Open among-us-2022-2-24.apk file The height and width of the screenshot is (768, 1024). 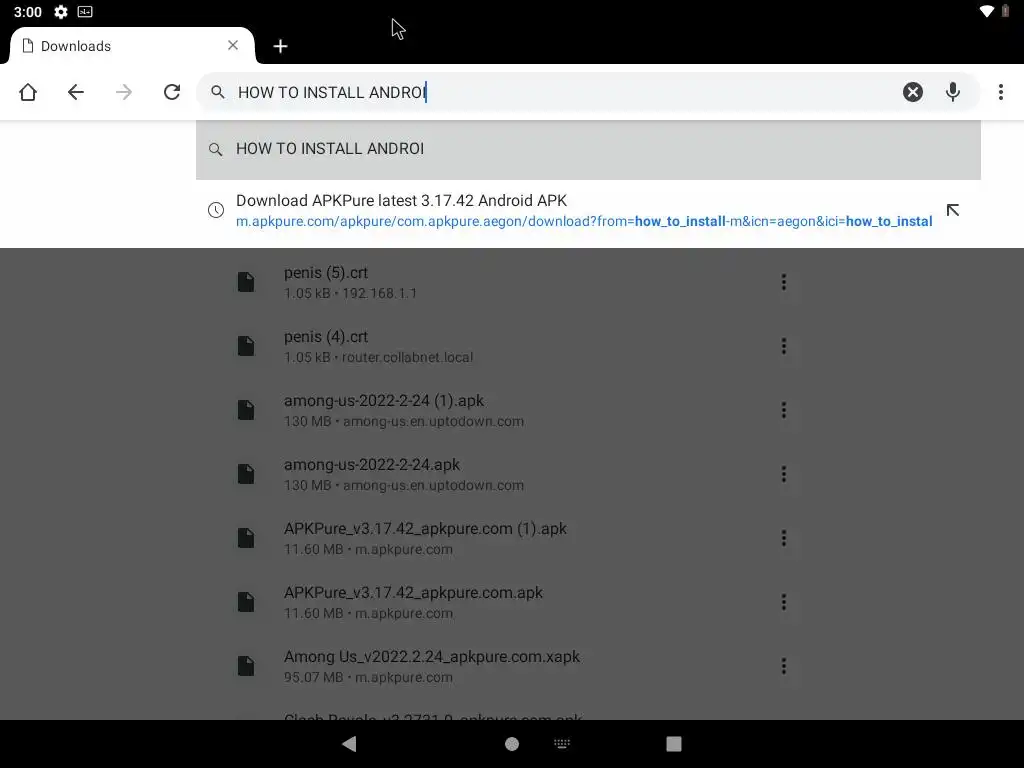(x=372, y=465)
